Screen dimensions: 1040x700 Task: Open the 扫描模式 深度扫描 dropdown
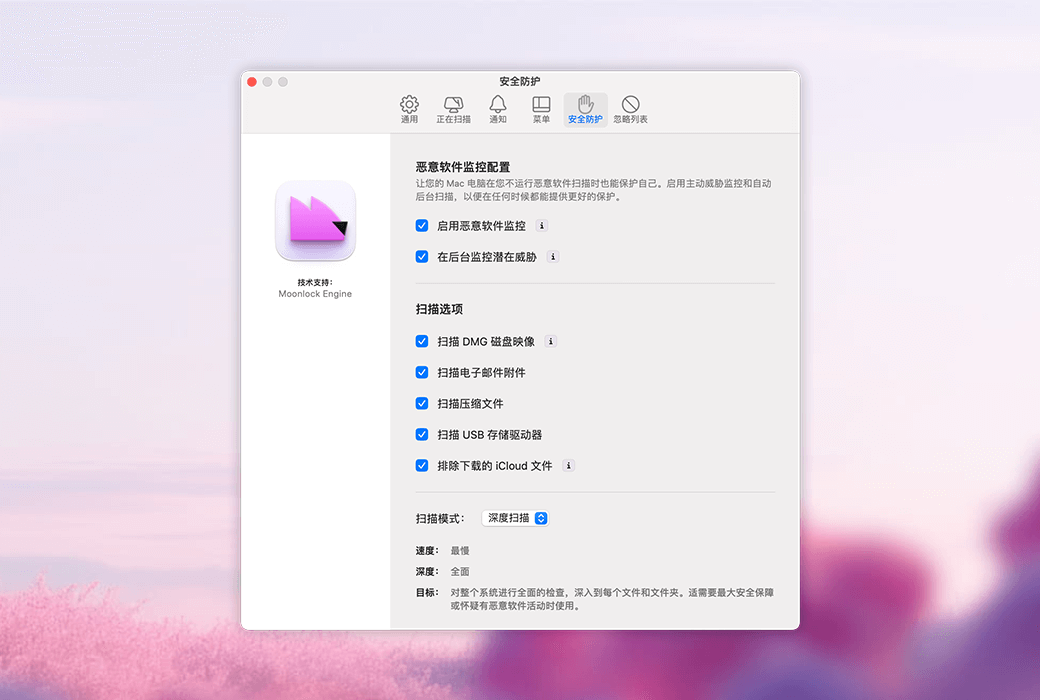click(x=515, y=518)
